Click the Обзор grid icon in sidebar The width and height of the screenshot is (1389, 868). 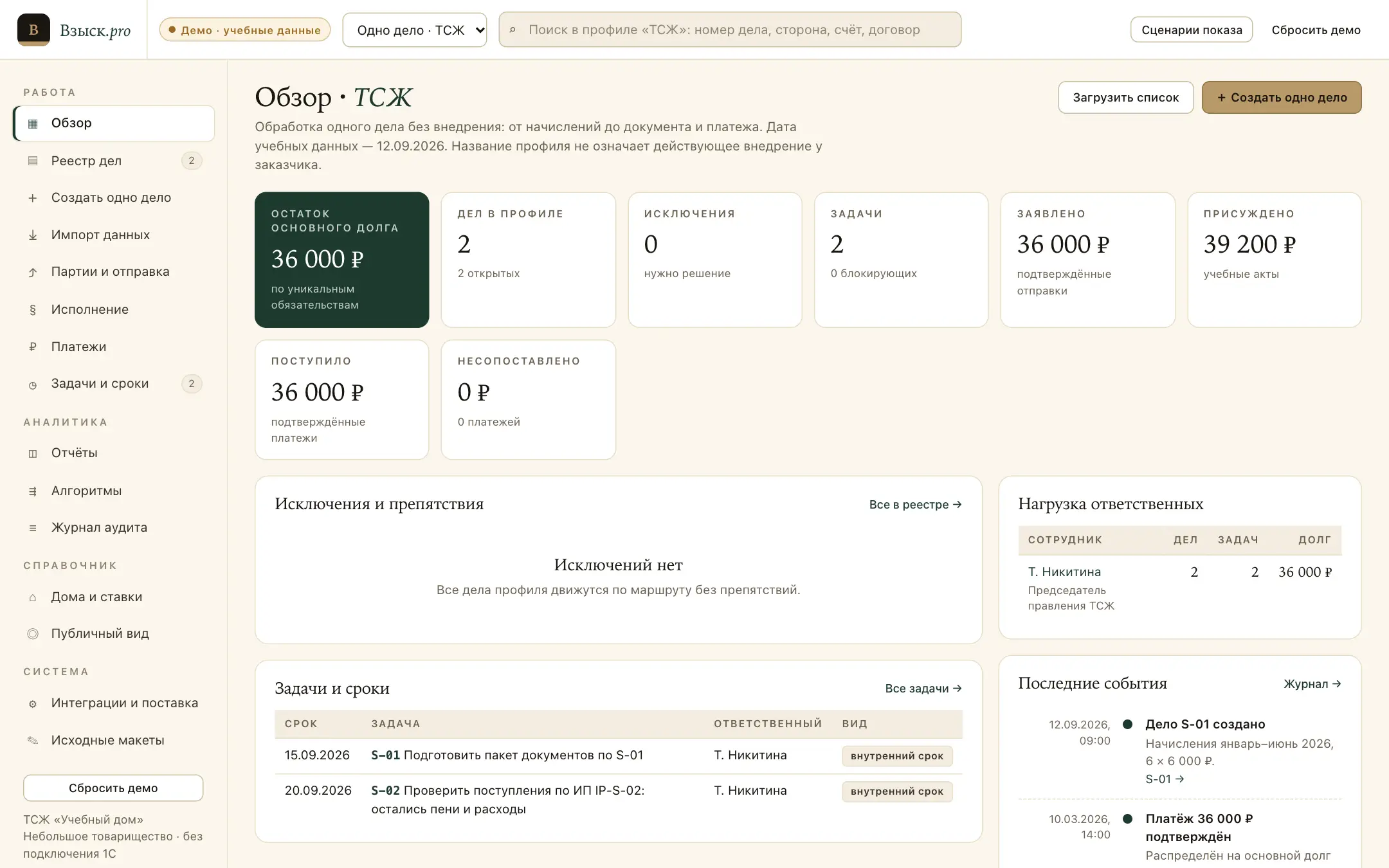pyautogui.click(x=33, y=123)
